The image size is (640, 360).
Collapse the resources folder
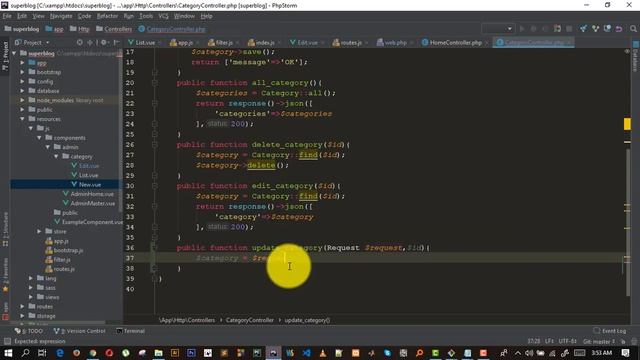(x=22, y=119)
